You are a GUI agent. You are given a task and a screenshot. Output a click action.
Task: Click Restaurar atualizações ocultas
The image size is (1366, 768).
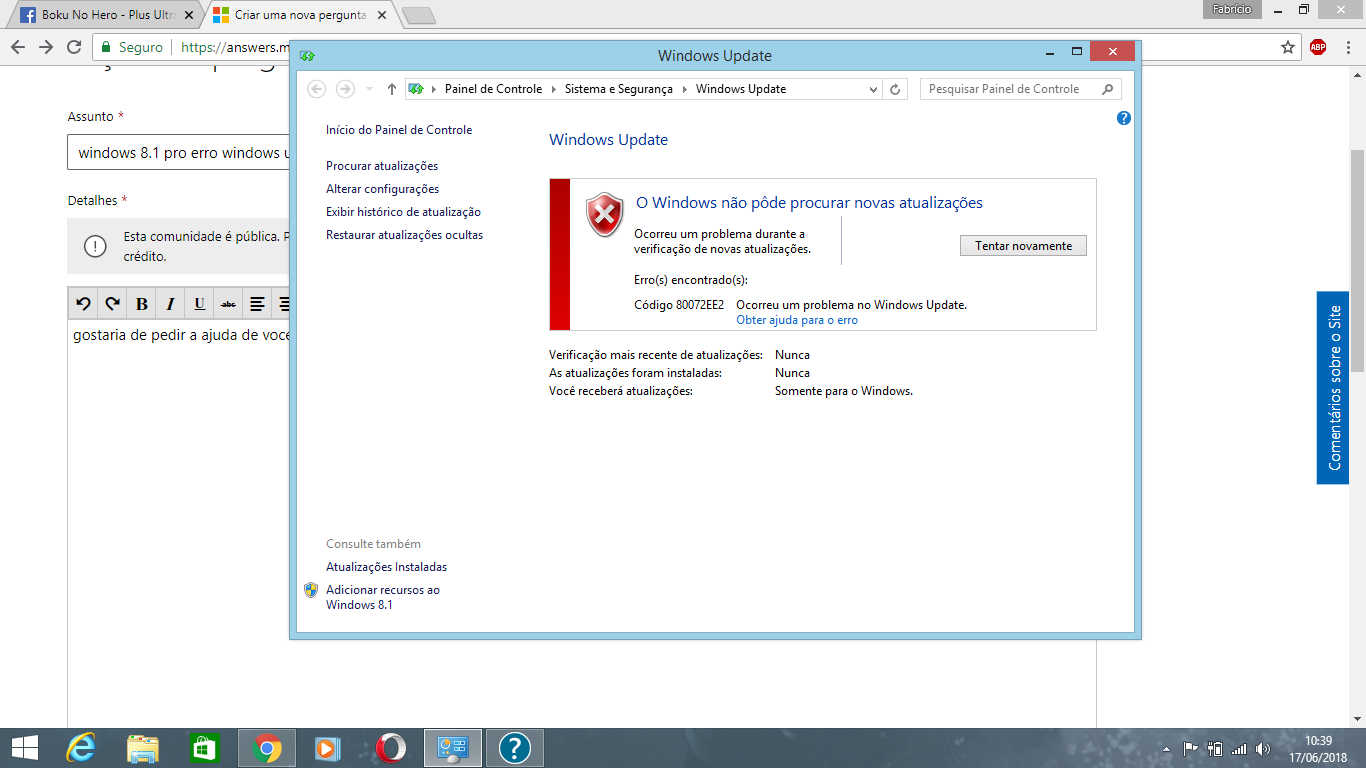[404, 235]
